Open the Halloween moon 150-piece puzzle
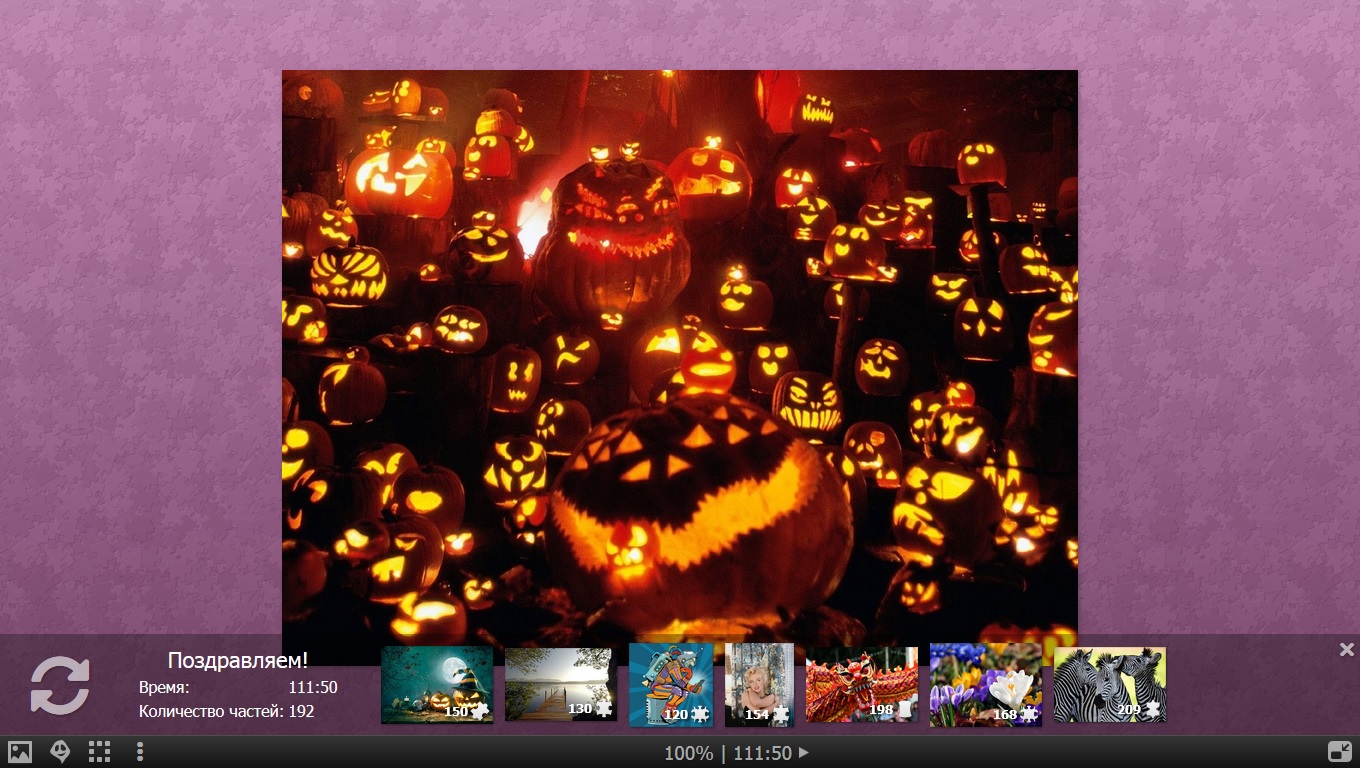This screenshot has width=1360, height=768. tap(437, 684)
